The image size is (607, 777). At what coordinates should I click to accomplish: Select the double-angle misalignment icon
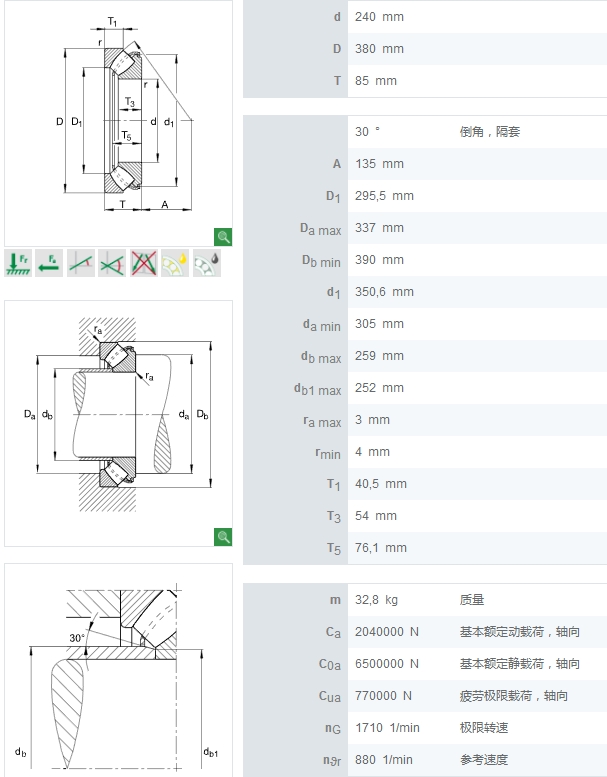click(x=112, y=263)
